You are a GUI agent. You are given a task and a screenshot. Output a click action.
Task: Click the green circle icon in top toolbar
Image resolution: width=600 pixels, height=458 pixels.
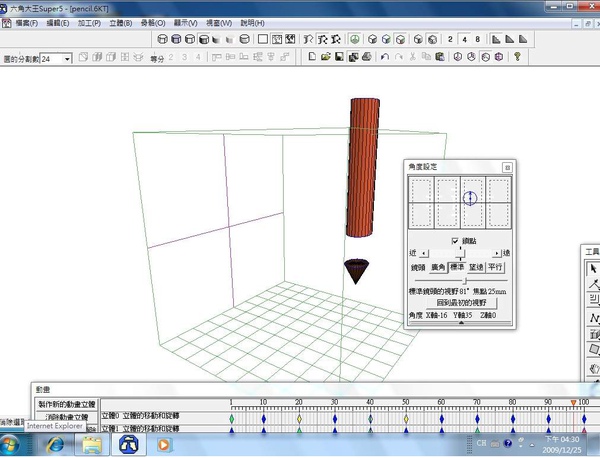click(x=355, y=39)
